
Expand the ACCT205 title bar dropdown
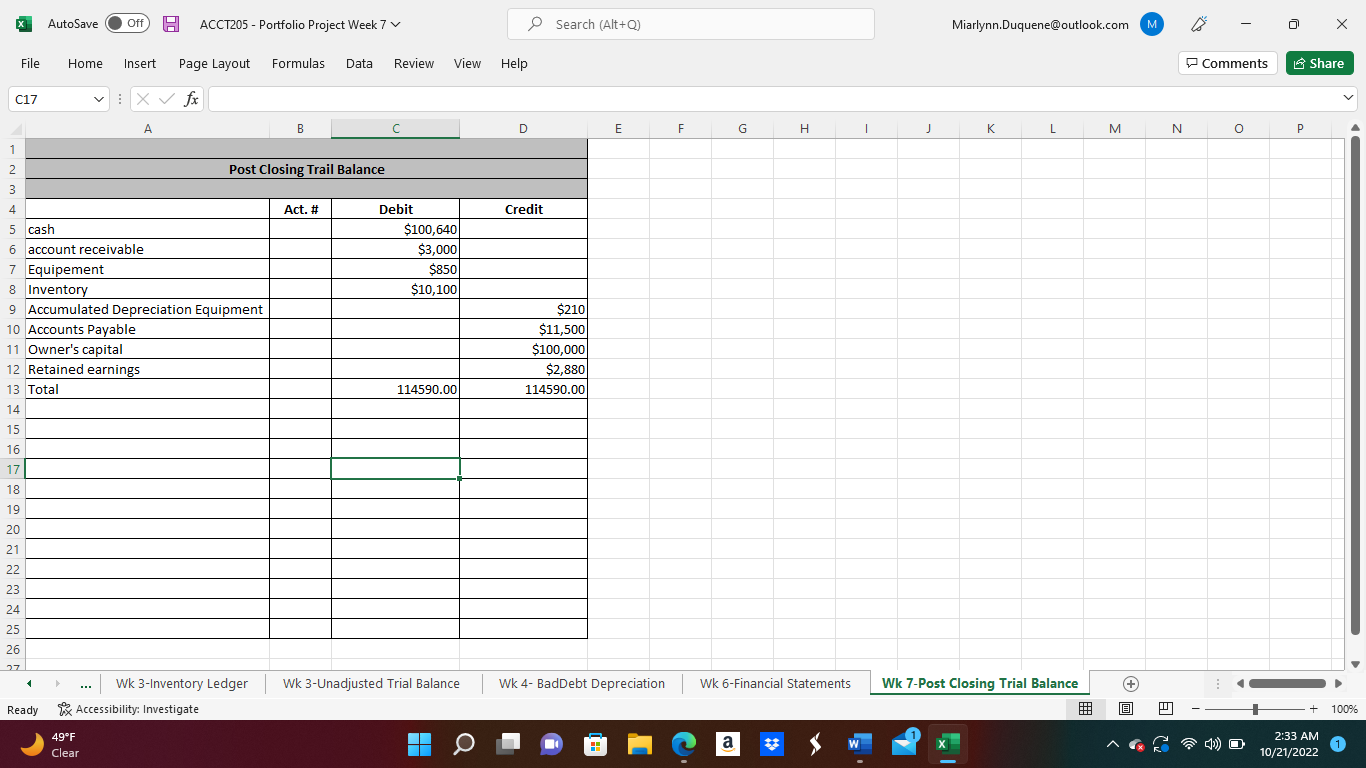[393, 24]
